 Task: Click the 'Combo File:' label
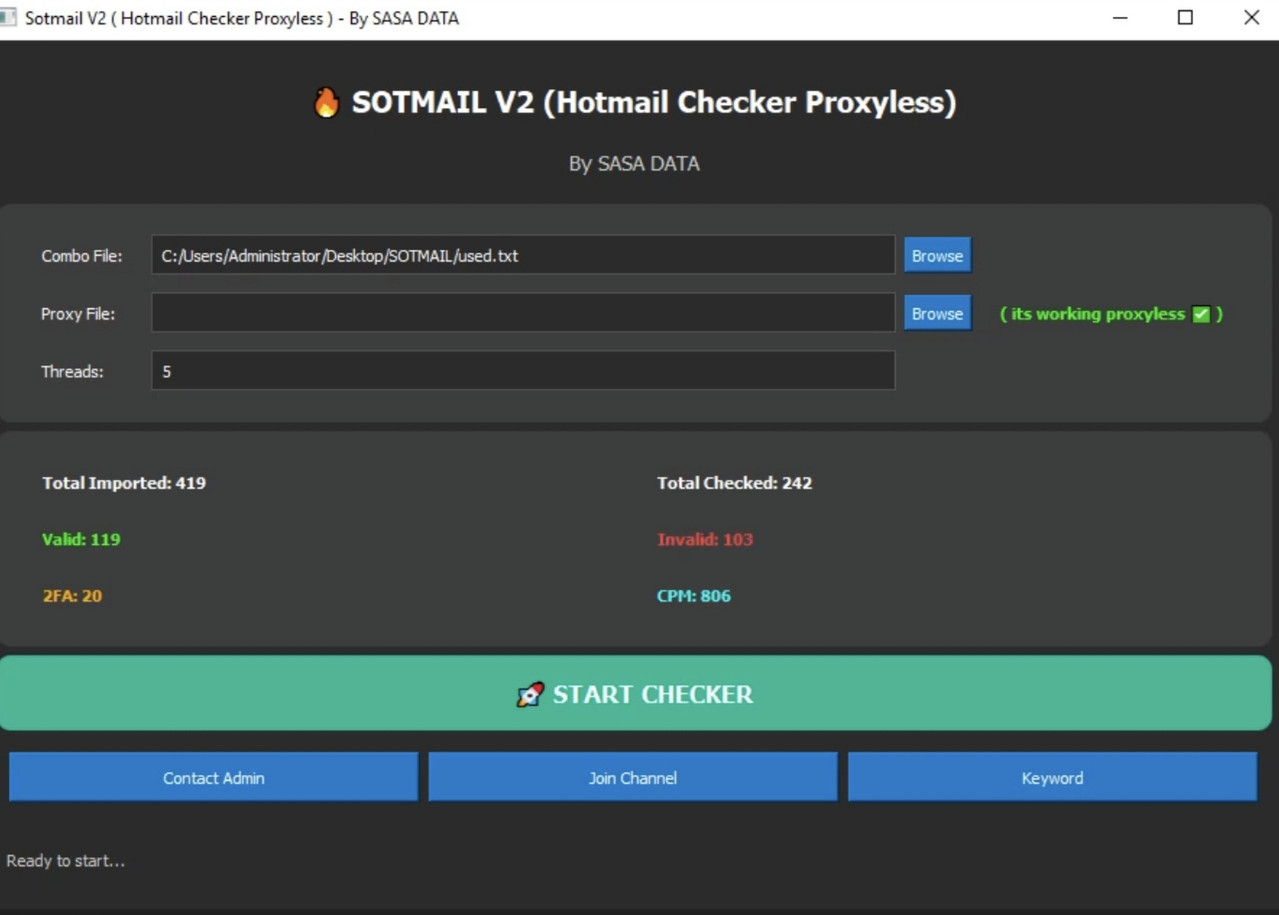click(x=82, y=256)
